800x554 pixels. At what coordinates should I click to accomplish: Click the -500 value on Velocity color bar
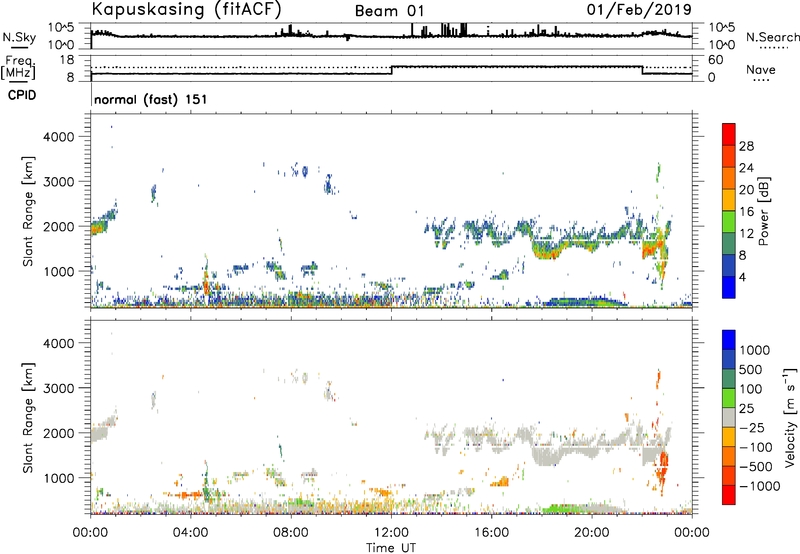756,467
